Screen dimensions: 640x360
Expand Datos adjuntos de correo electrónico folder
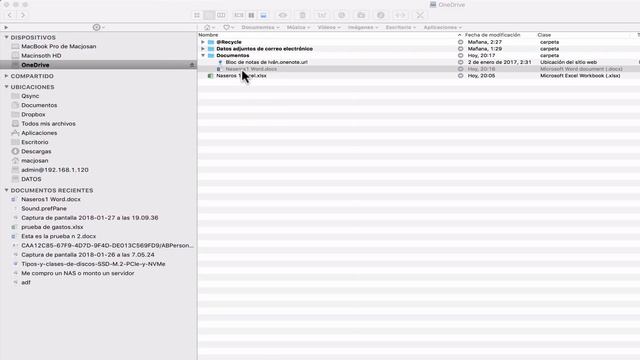203,49
